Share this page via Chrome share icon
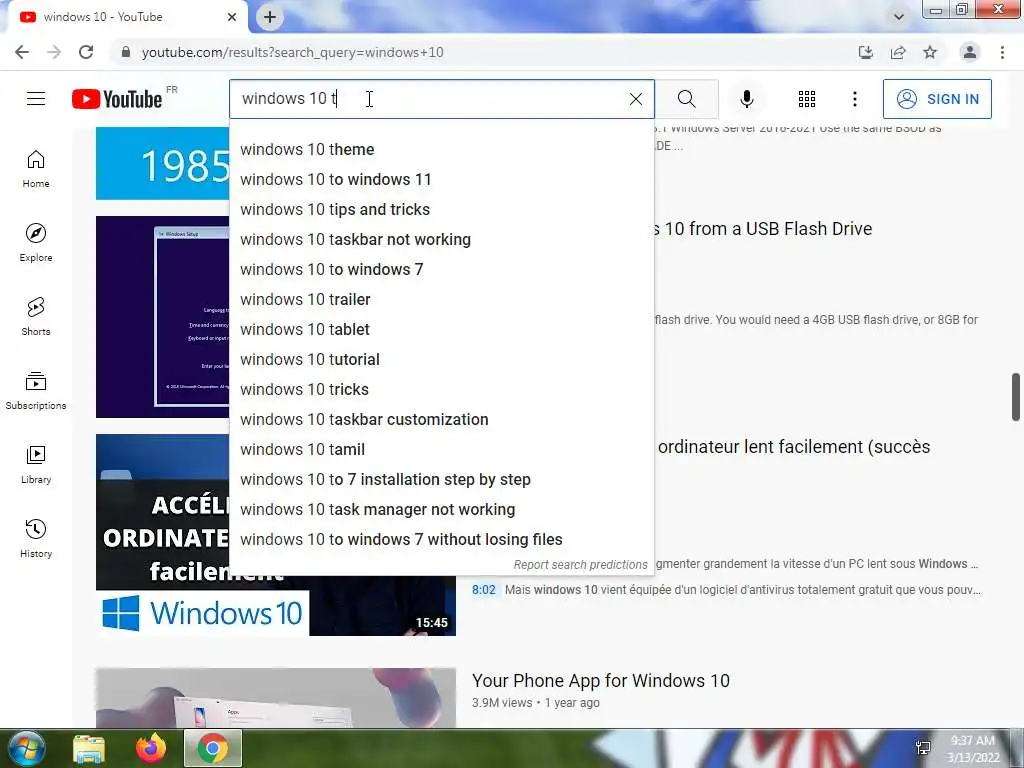 pos(898,52)
